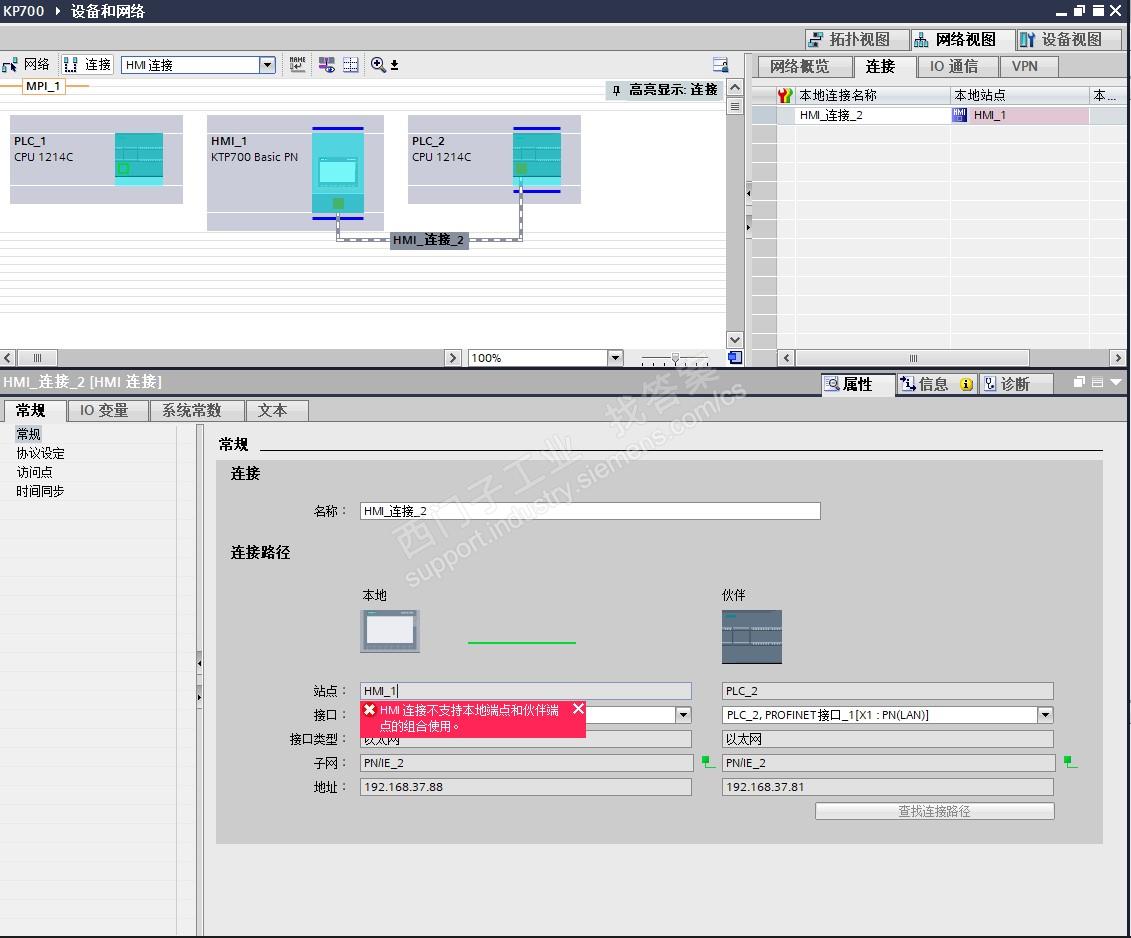Toggle the 连接 connections mode button

[88, 65]
